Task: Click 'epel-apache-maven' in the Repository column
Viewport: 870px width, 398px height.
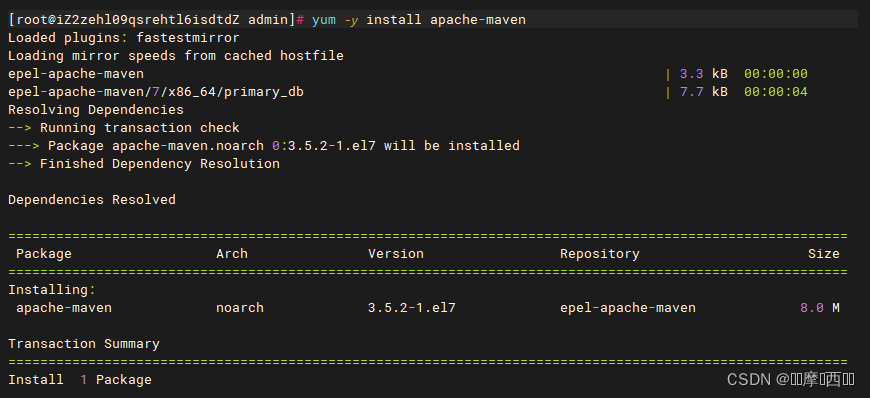Action: click(x=628, y=308)
